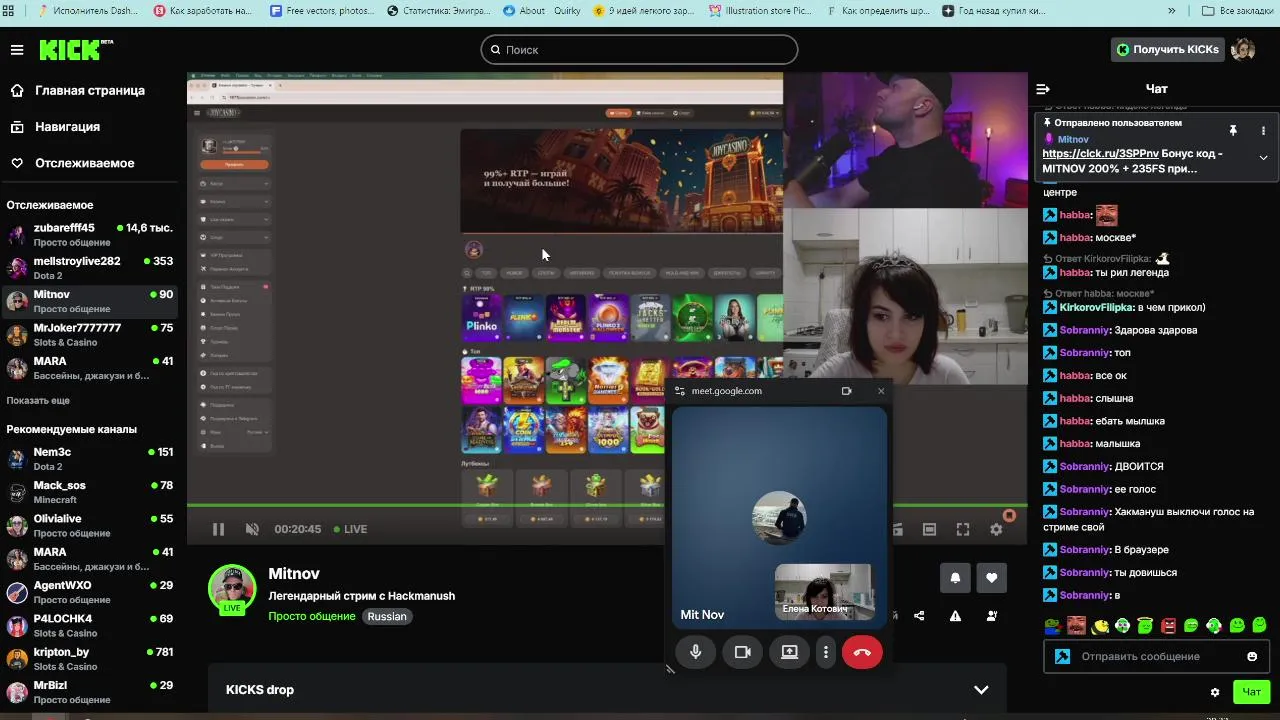Mute microphone in Google Meet window
The image size is (1280, 720).
tap(696, 652)
